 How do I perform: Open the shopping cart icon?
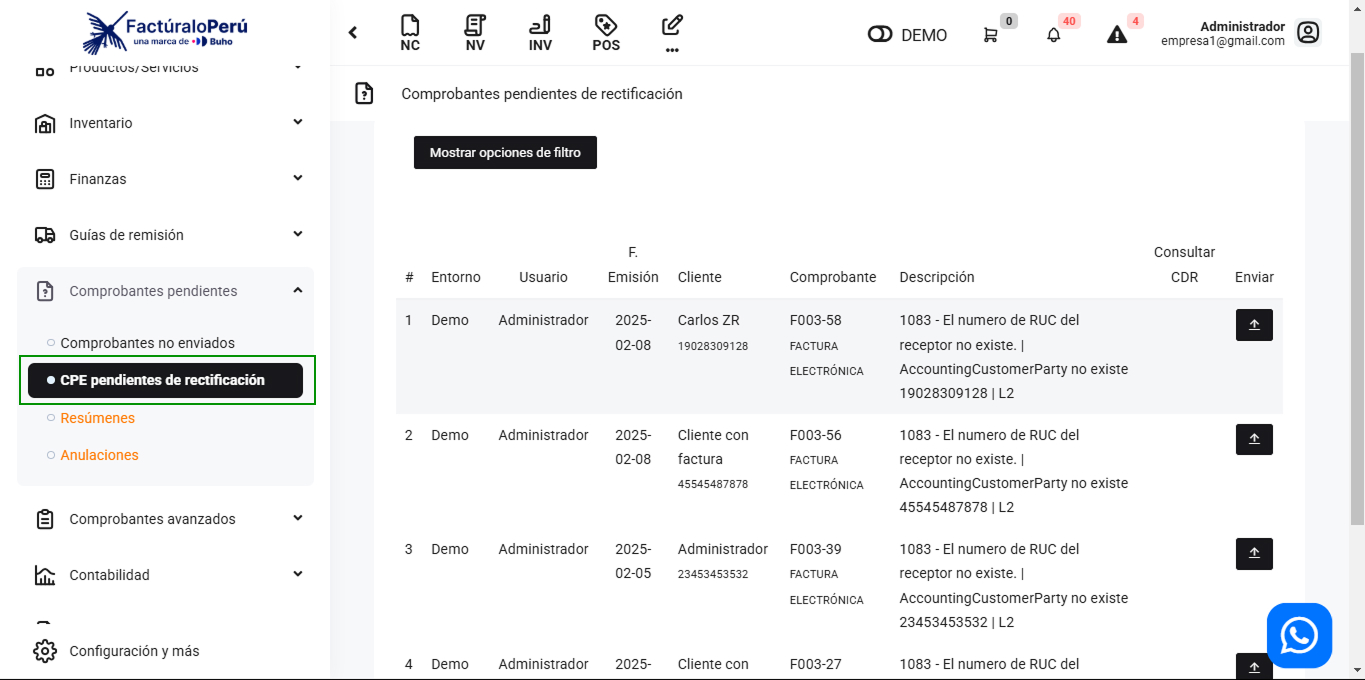pyautogui.click(x=990, y=35)
